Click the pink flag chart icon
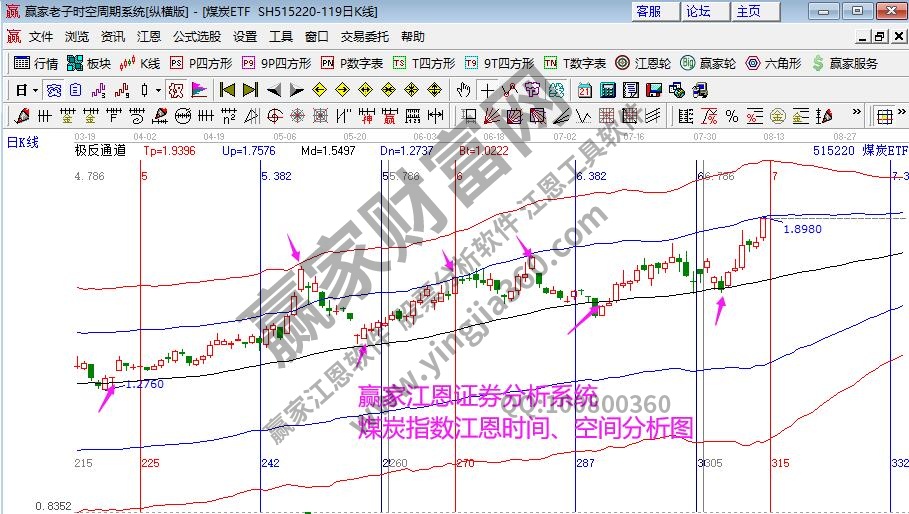 pos(199,90)
